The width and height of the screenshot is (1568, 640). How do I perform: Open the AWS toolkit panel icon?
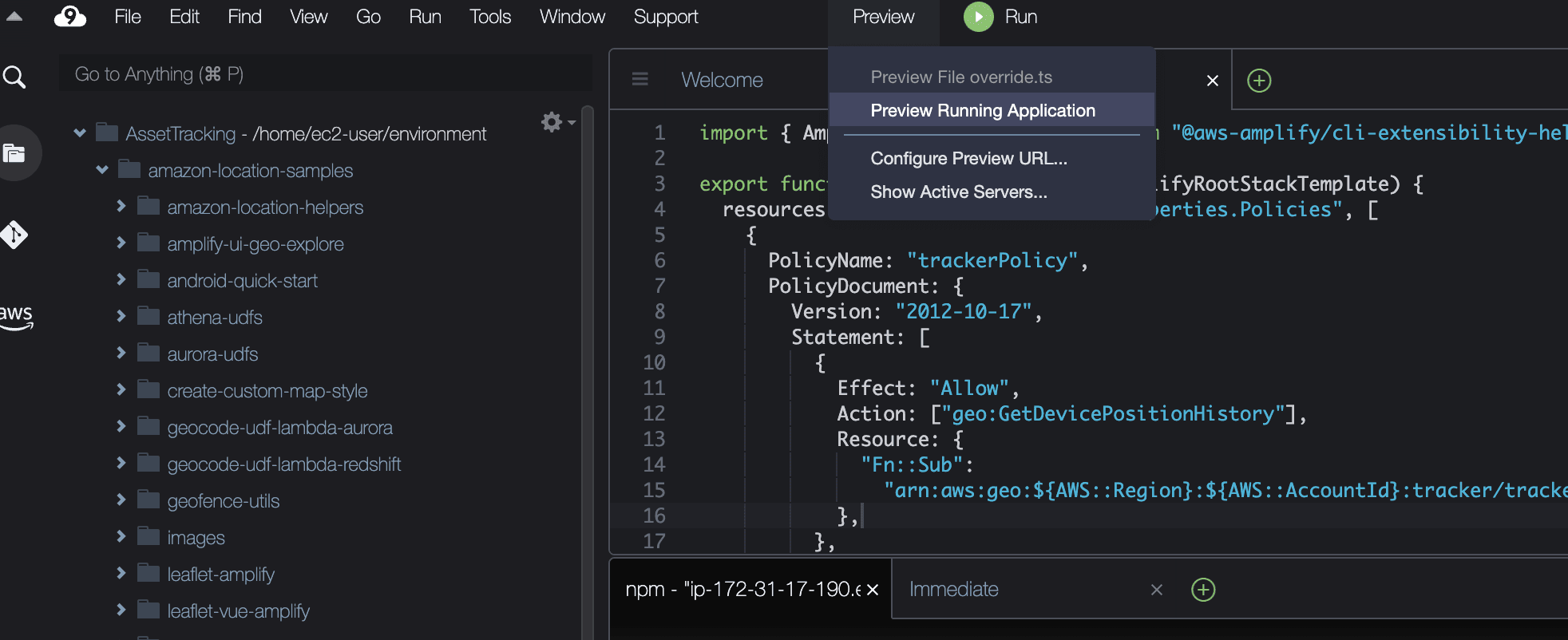point(16,316)
